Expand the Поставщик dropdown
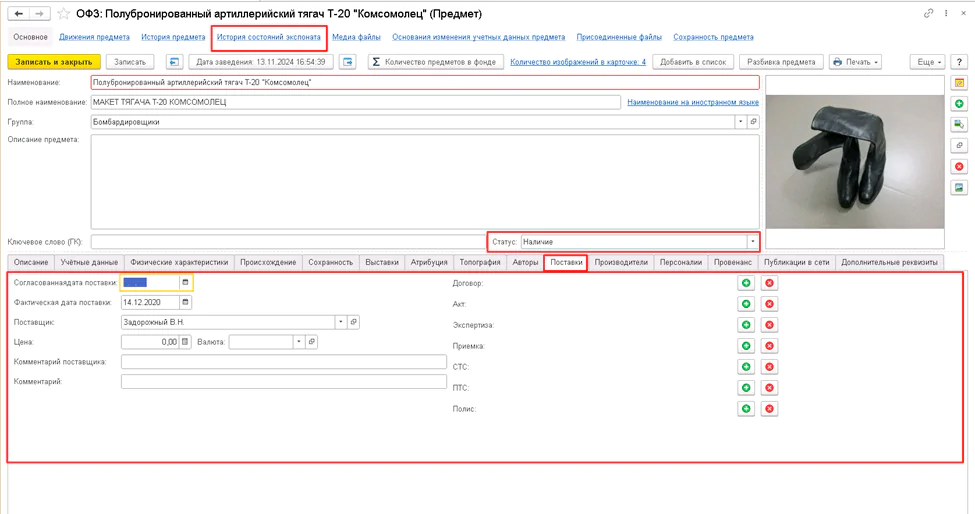 [341, 323]
